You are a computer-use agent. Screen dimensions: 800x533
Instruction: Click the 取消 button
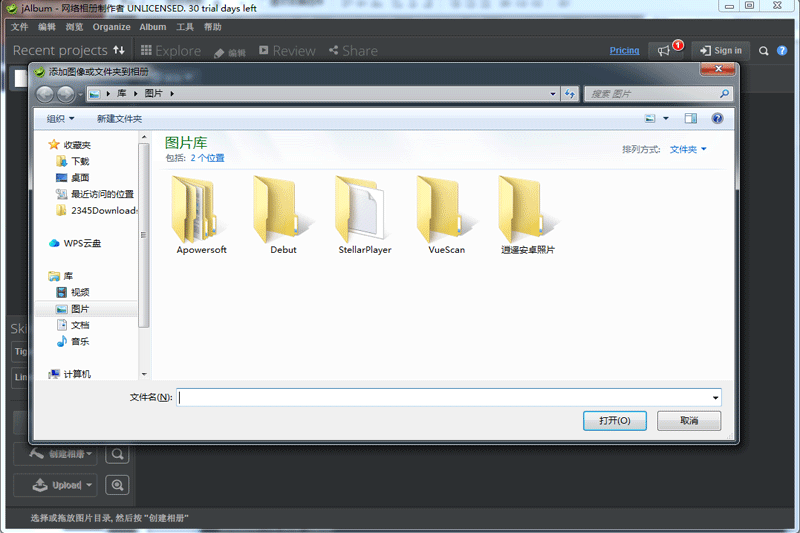pos(689,421)
